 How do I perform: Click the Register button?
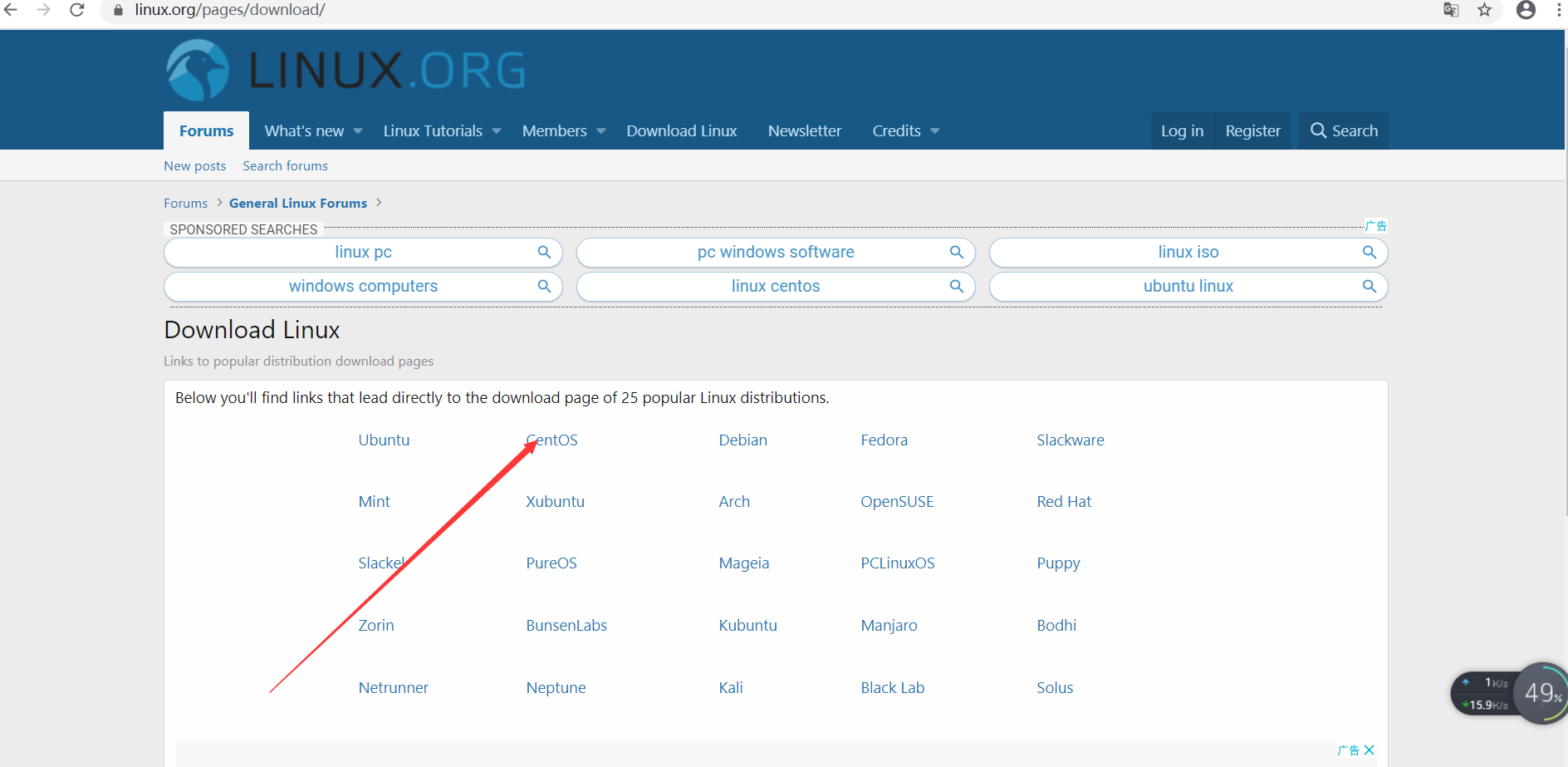click(x=1253, y=130)
